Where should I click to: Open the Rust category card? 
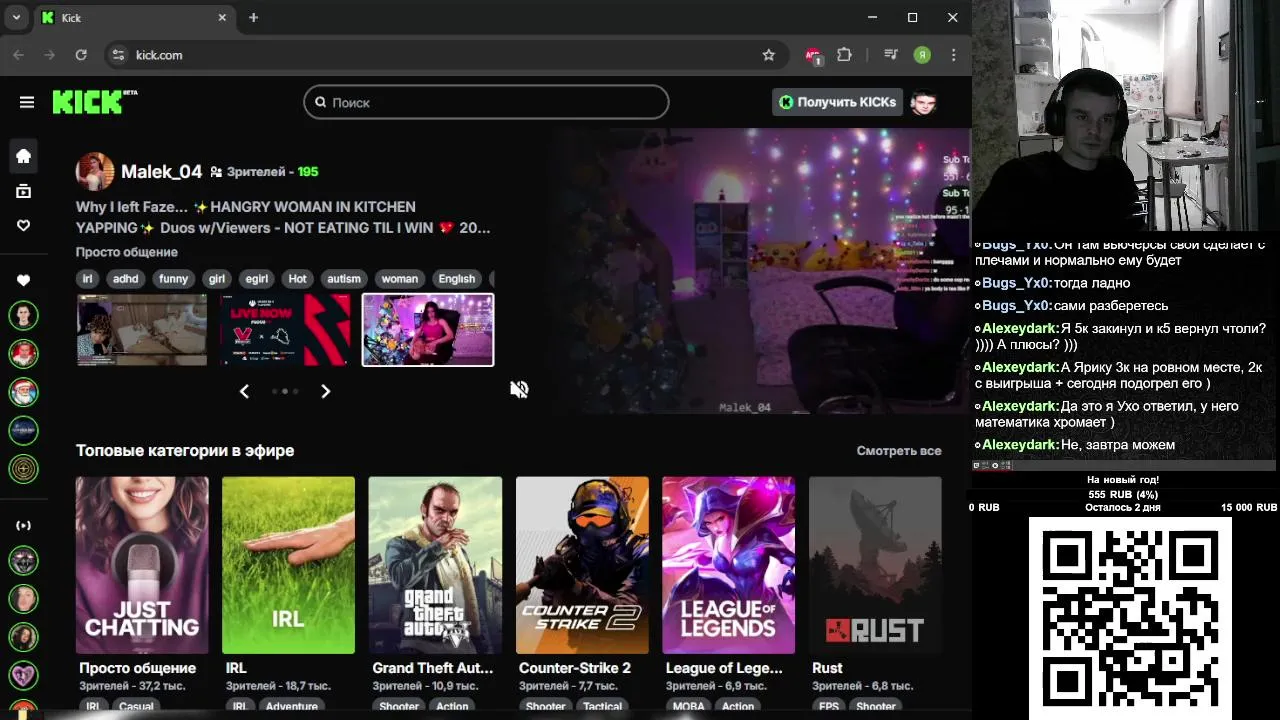pos(875,565)
